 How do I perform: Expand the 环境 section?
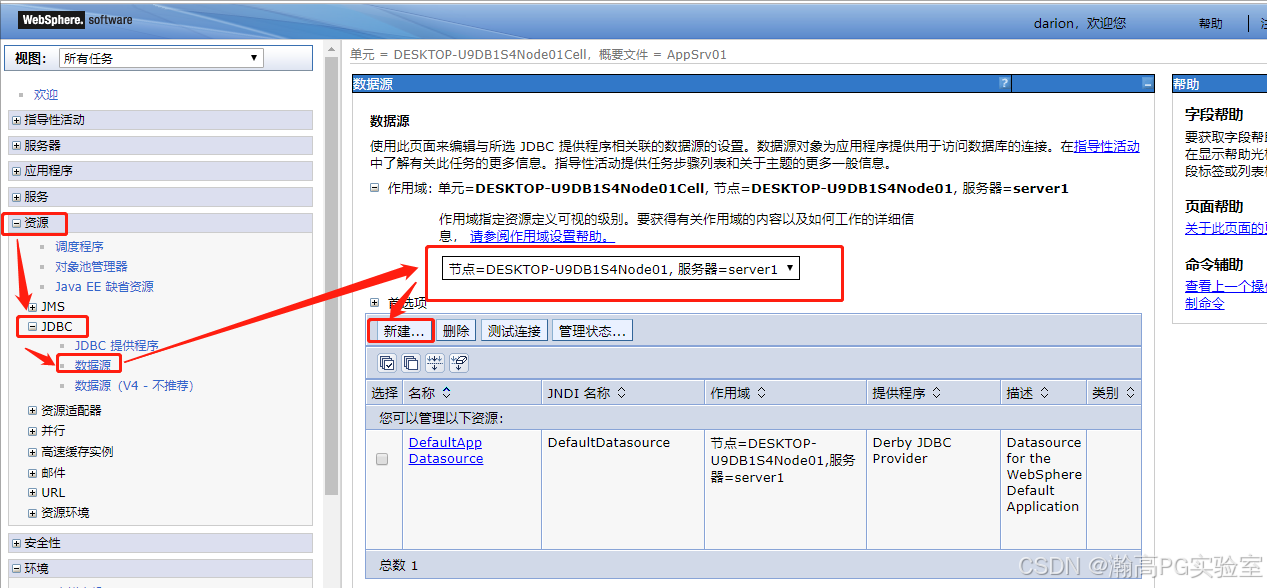tap(16, 568)
